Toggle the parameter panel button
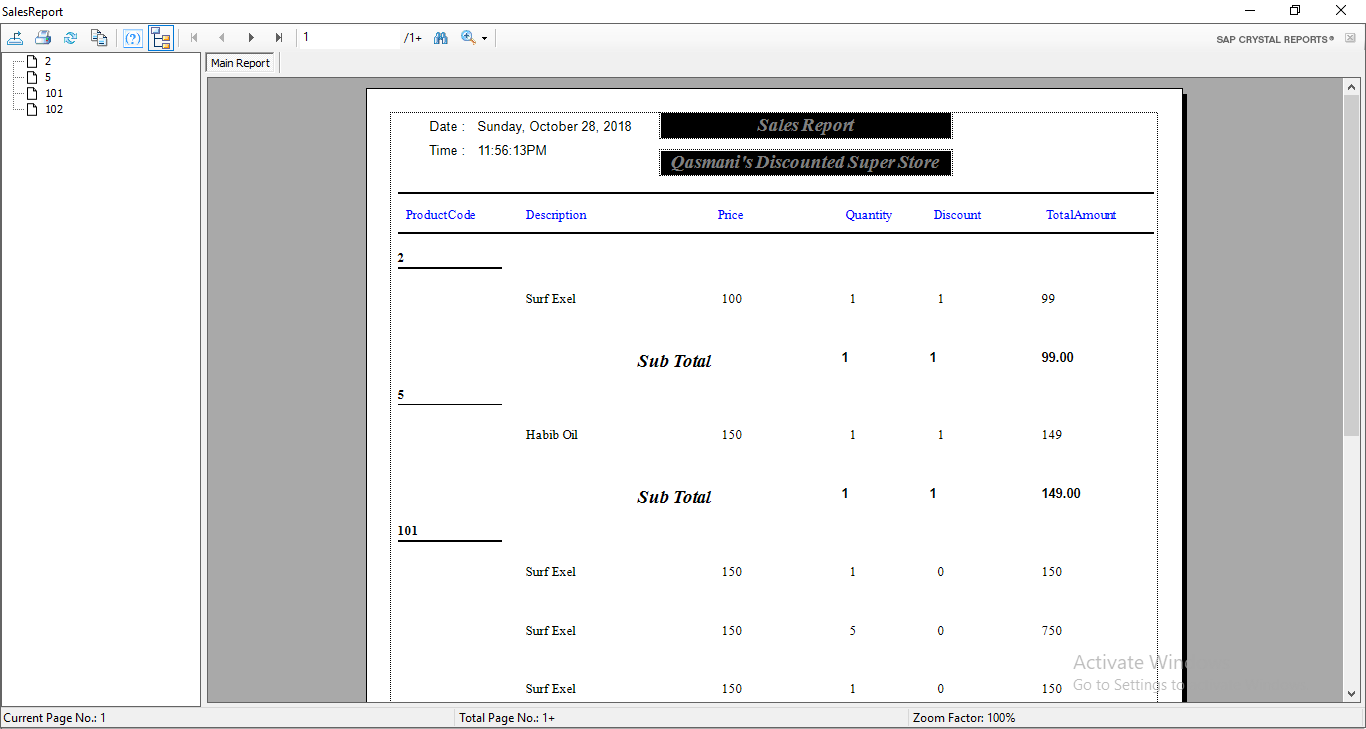The width and height of the screenshot is (1366, 729). pos(133,38)
